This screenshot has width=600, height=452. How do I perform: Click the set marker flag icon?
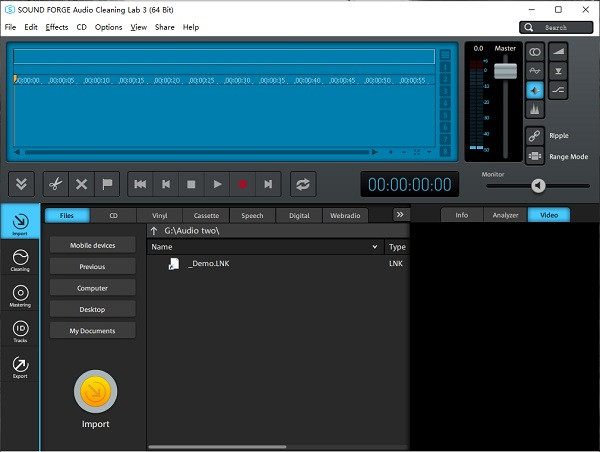[x=107, y=184]
